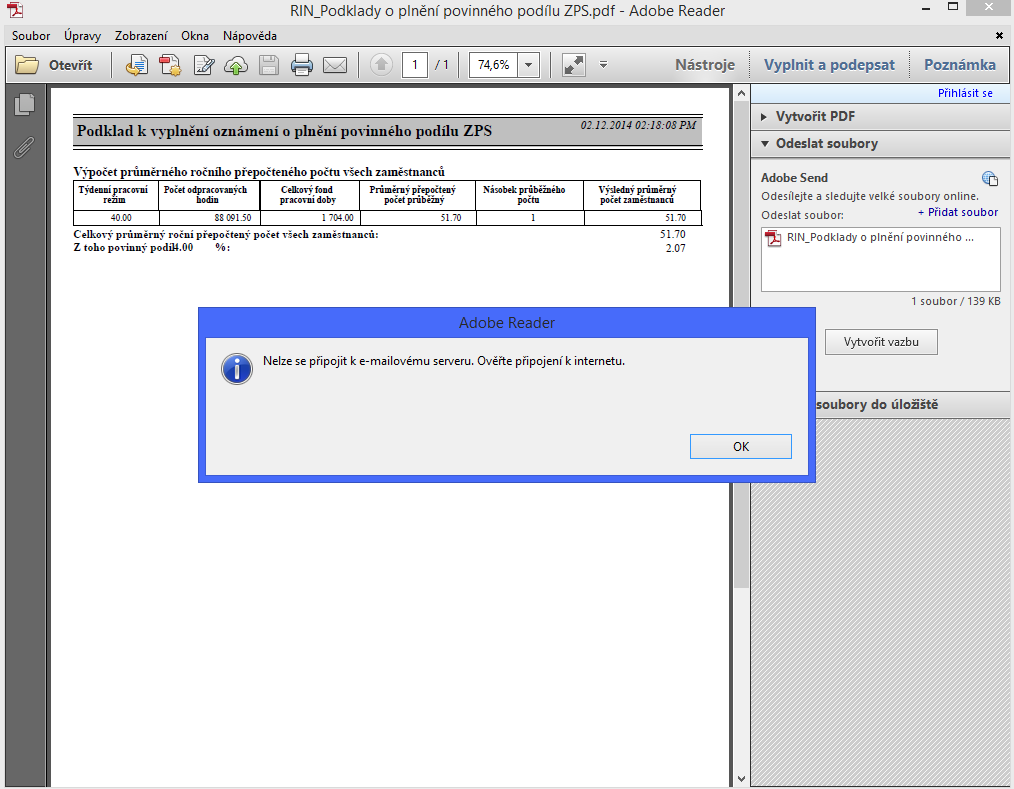The width and height of the screenshot is (1014, 789).
Task: Click the document title heading
Action: click(x=284, y=131)
